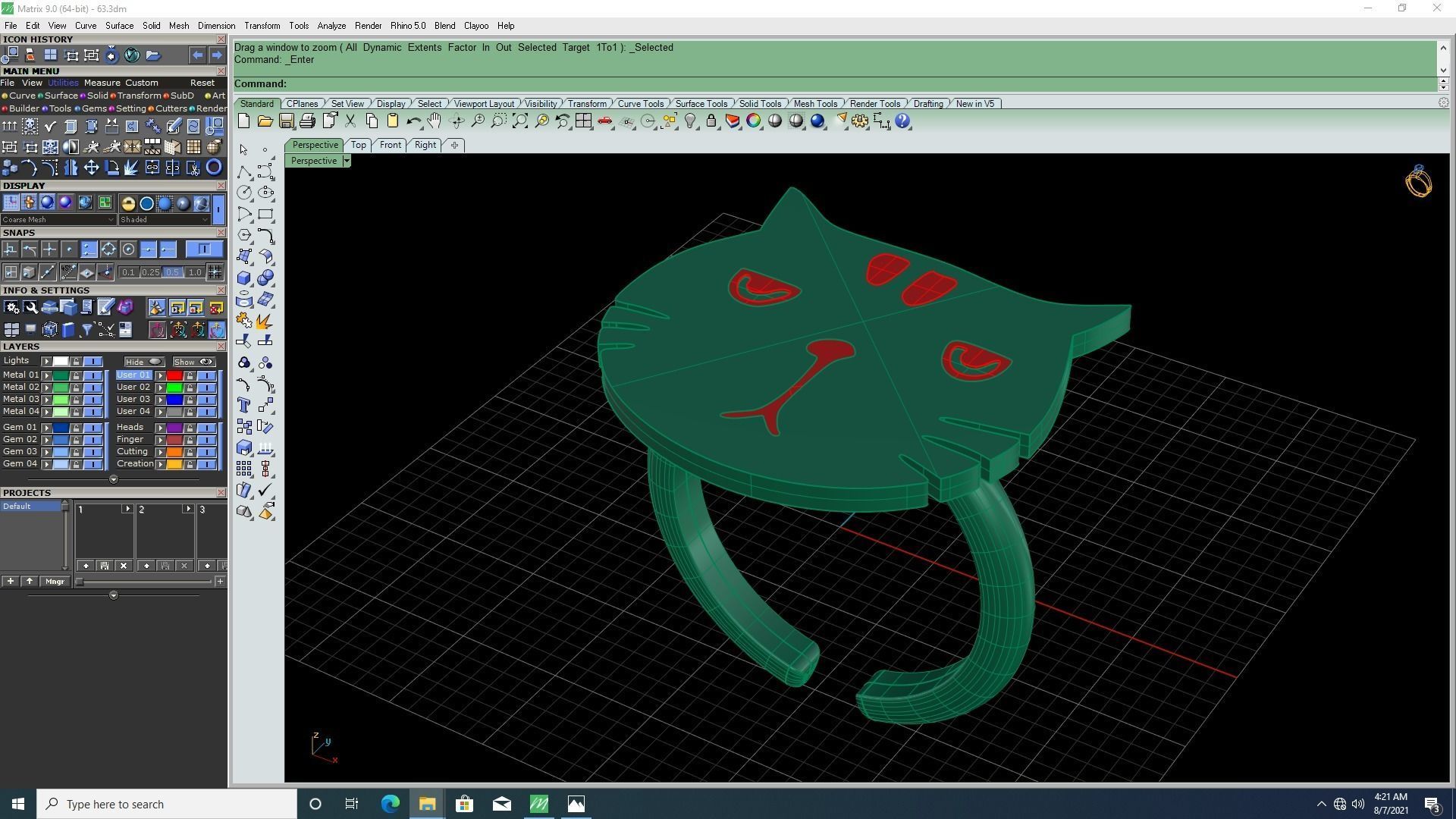Click the padlock Lock icon

click(711, 121)
